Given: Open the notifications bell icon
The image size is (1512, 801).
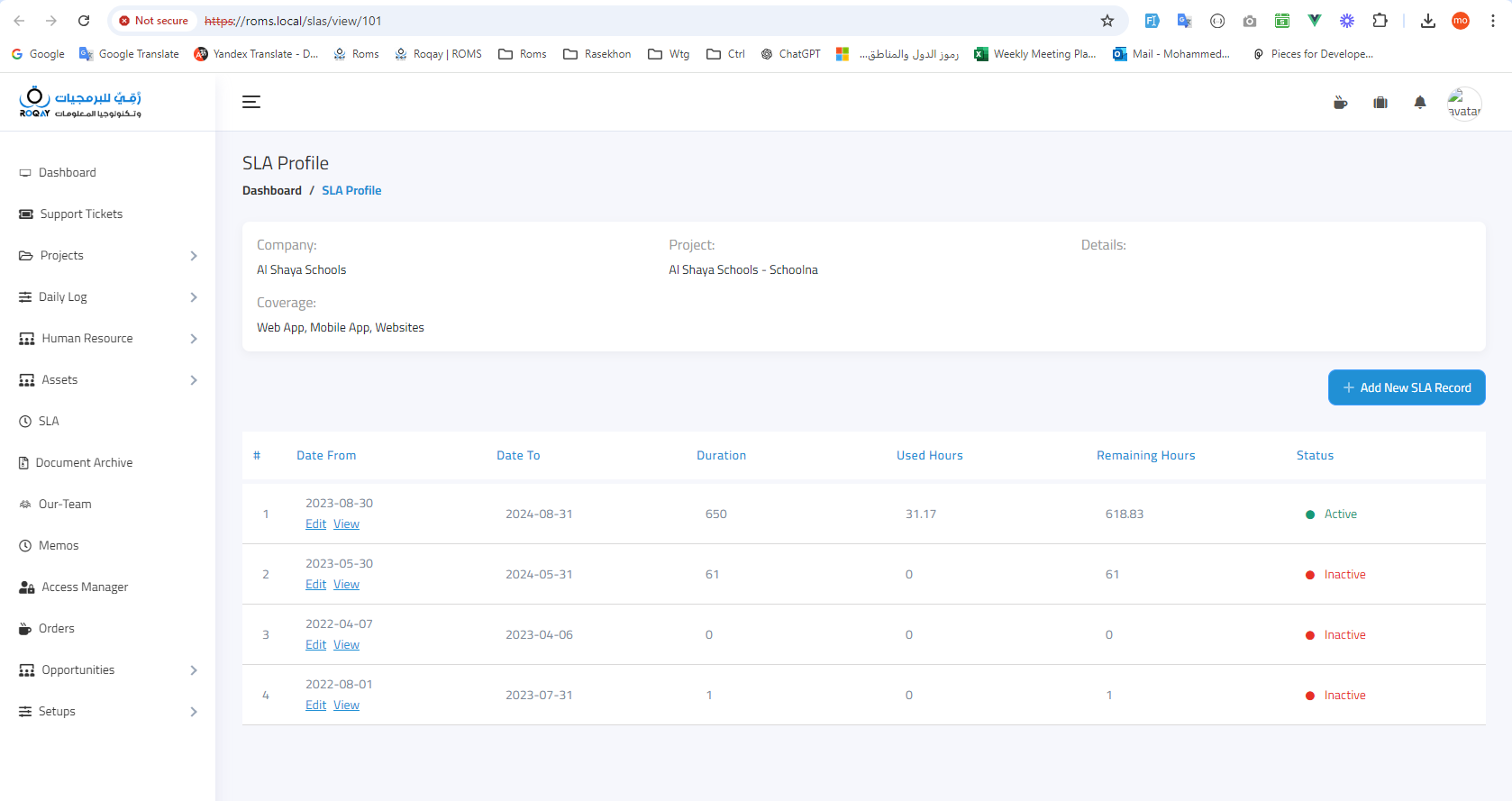Looking at the screenshot, I should pyautogui.click(x=1420, y=103).
